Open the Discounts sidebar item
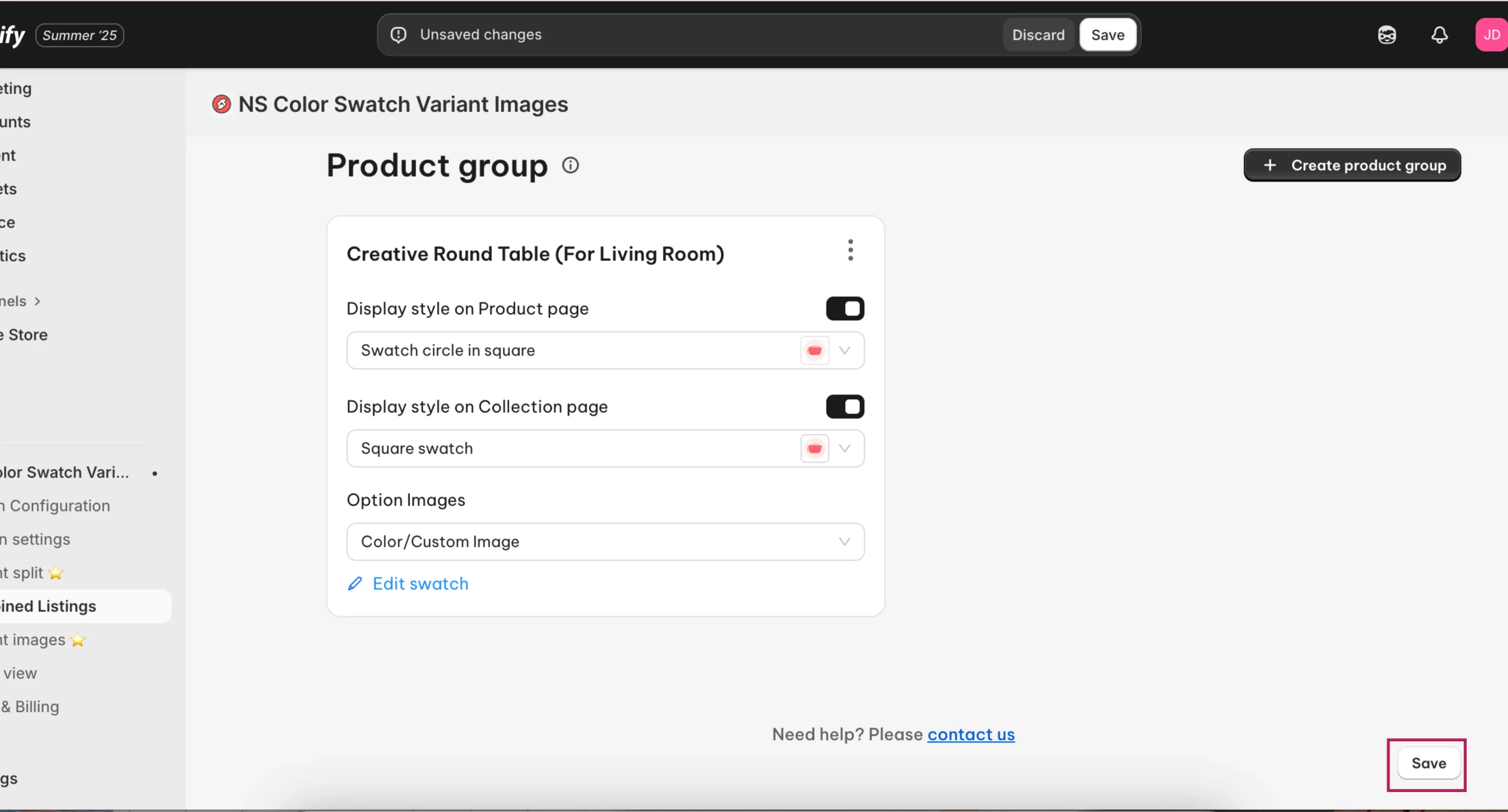 (15, 122)
